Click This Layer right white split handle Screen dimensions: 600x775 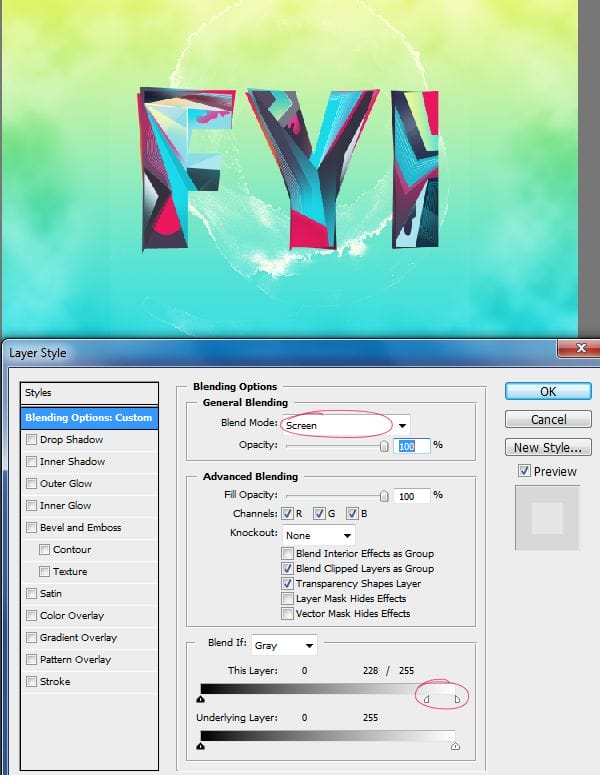click(457, 699)
